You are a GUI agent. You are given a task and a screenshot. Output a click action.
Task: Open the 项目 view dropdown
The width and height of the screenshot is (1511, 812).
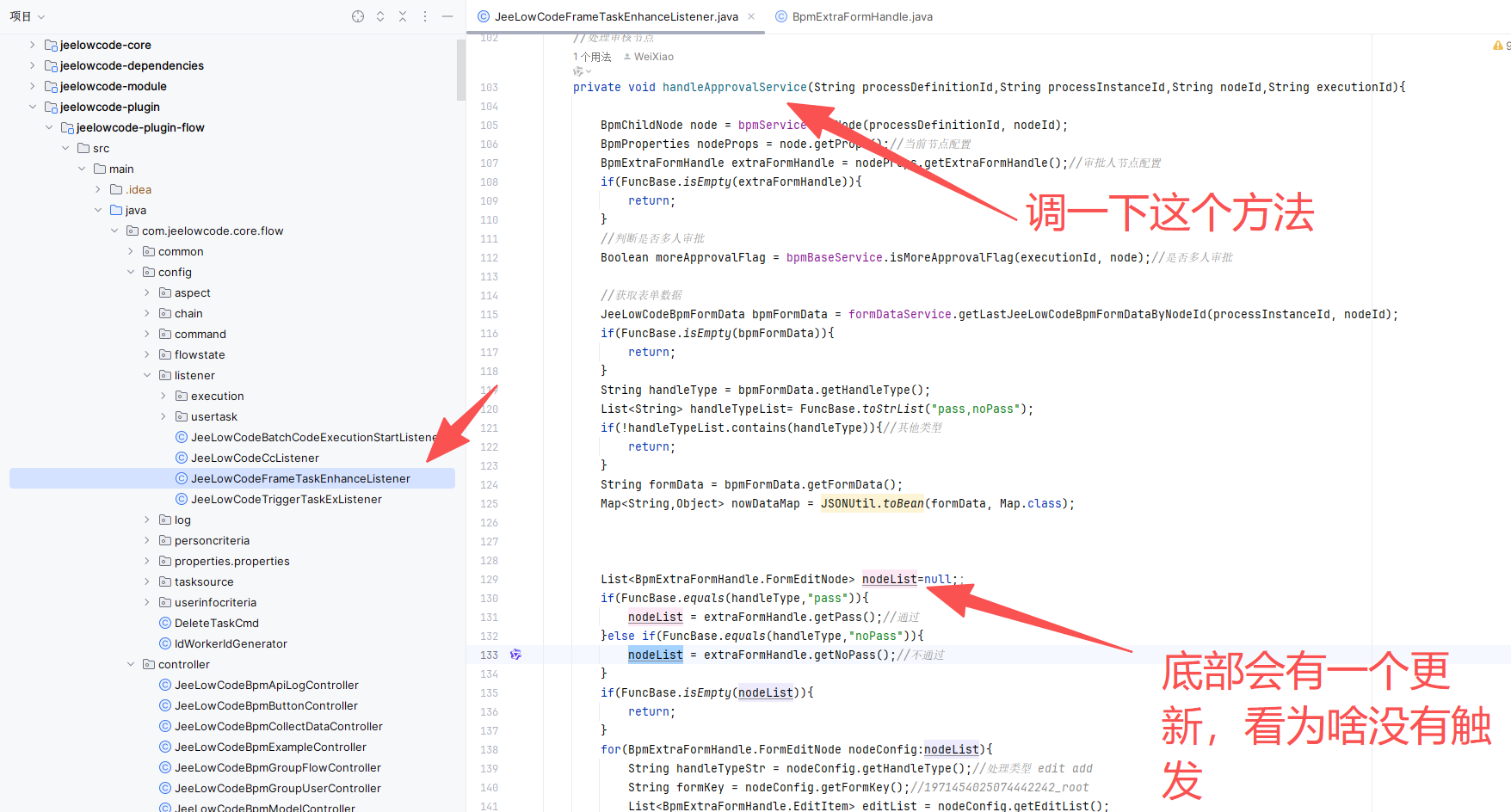(x=28, y=16)
